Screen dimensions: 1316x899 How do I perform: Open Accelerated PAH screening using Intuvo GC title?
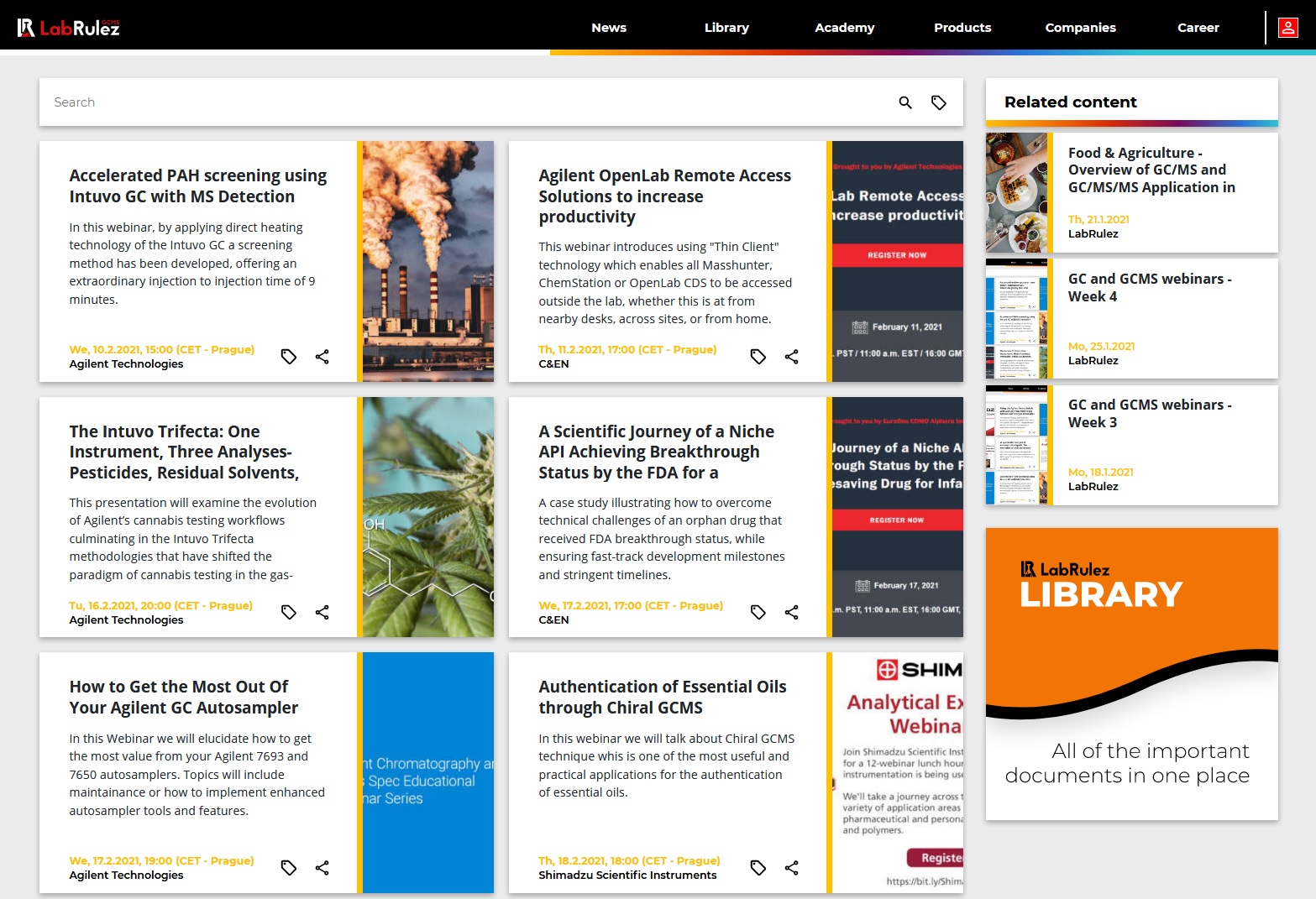click(198, 186)
